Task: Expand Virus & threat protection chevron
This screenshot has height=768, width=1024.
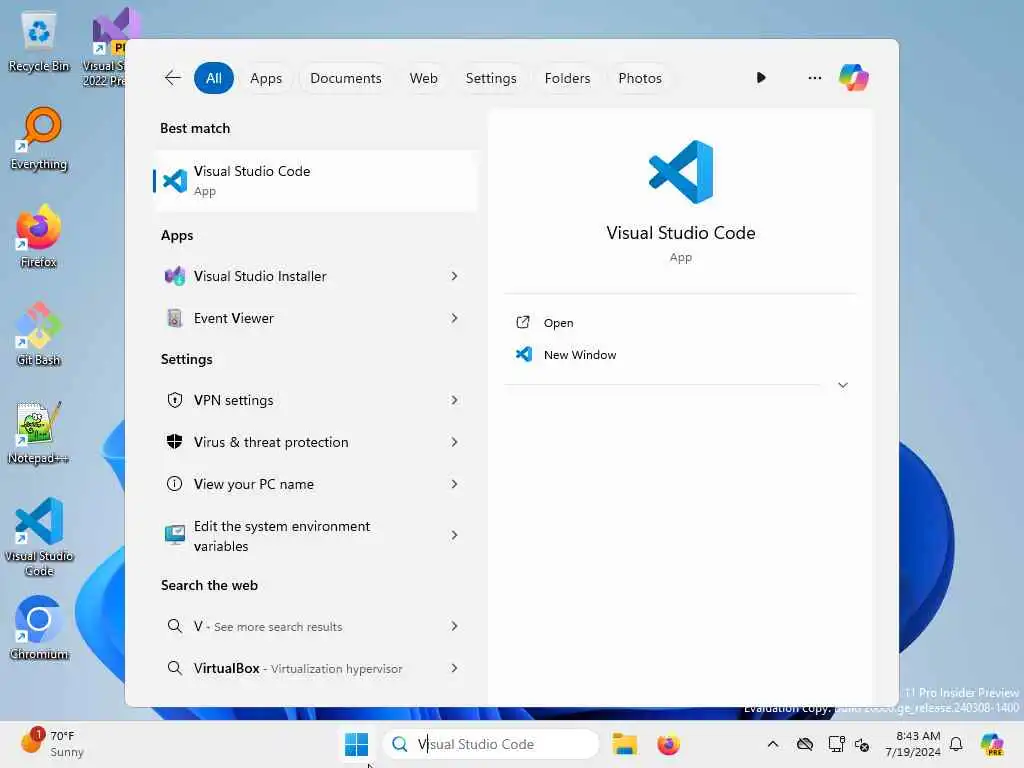Action: (455, 442)
